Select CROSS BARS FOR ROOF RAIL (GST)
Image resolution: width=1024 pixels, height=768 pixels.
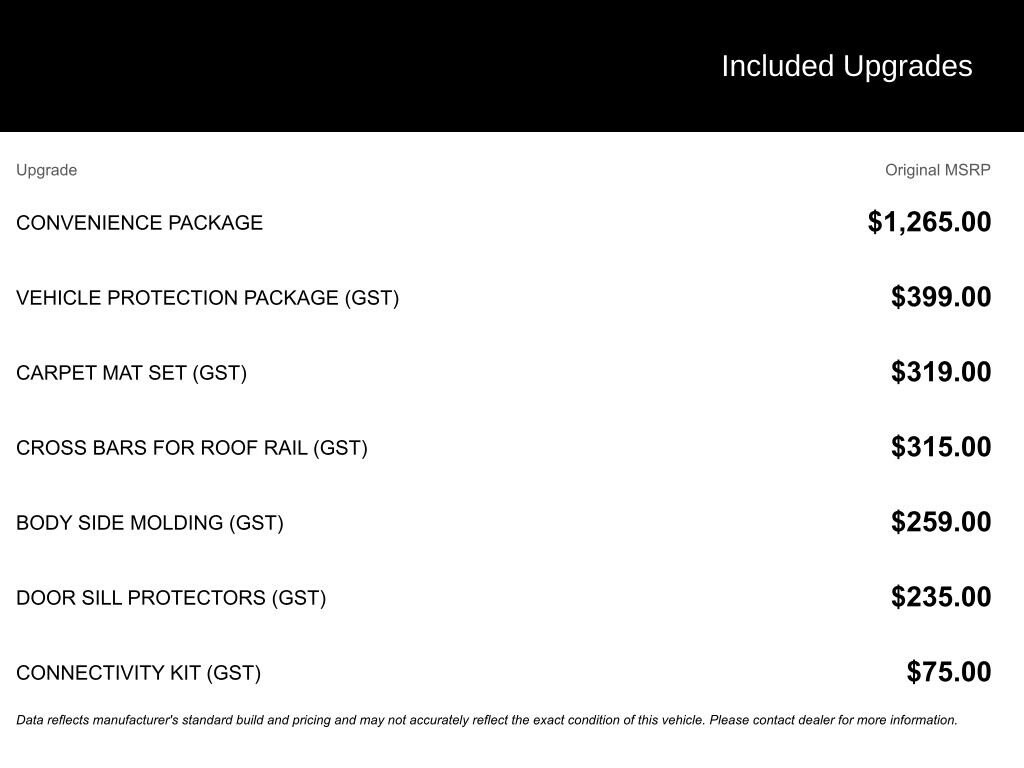(x=191, y=448)
